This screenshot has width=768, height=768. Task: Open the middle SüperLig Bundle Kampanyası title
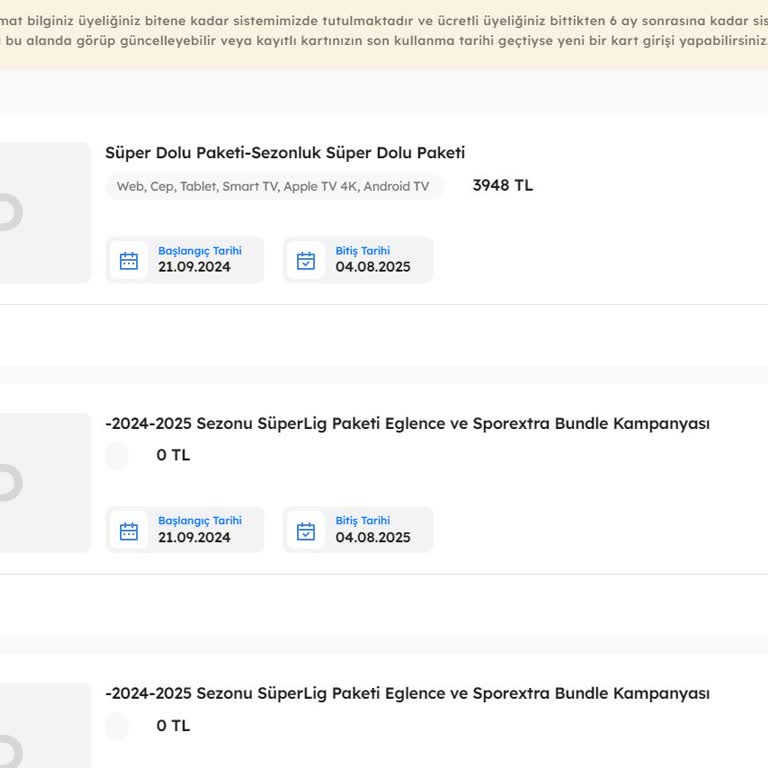coord(407,424)
